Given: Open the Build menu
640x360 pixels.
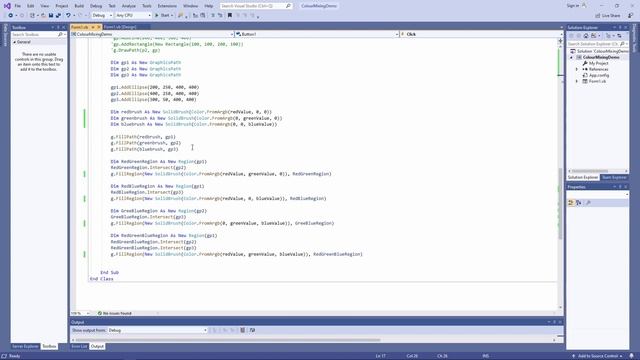Looking at the screenshot, I should click(79, 6).
